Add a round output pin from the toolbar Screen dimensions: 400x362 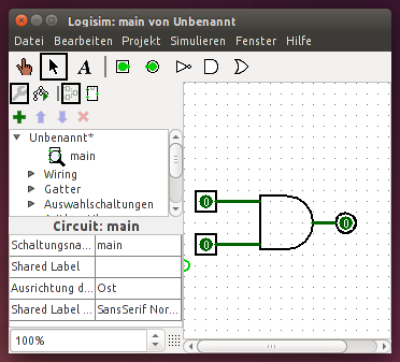pyautogui.click(x=152, y=67)
